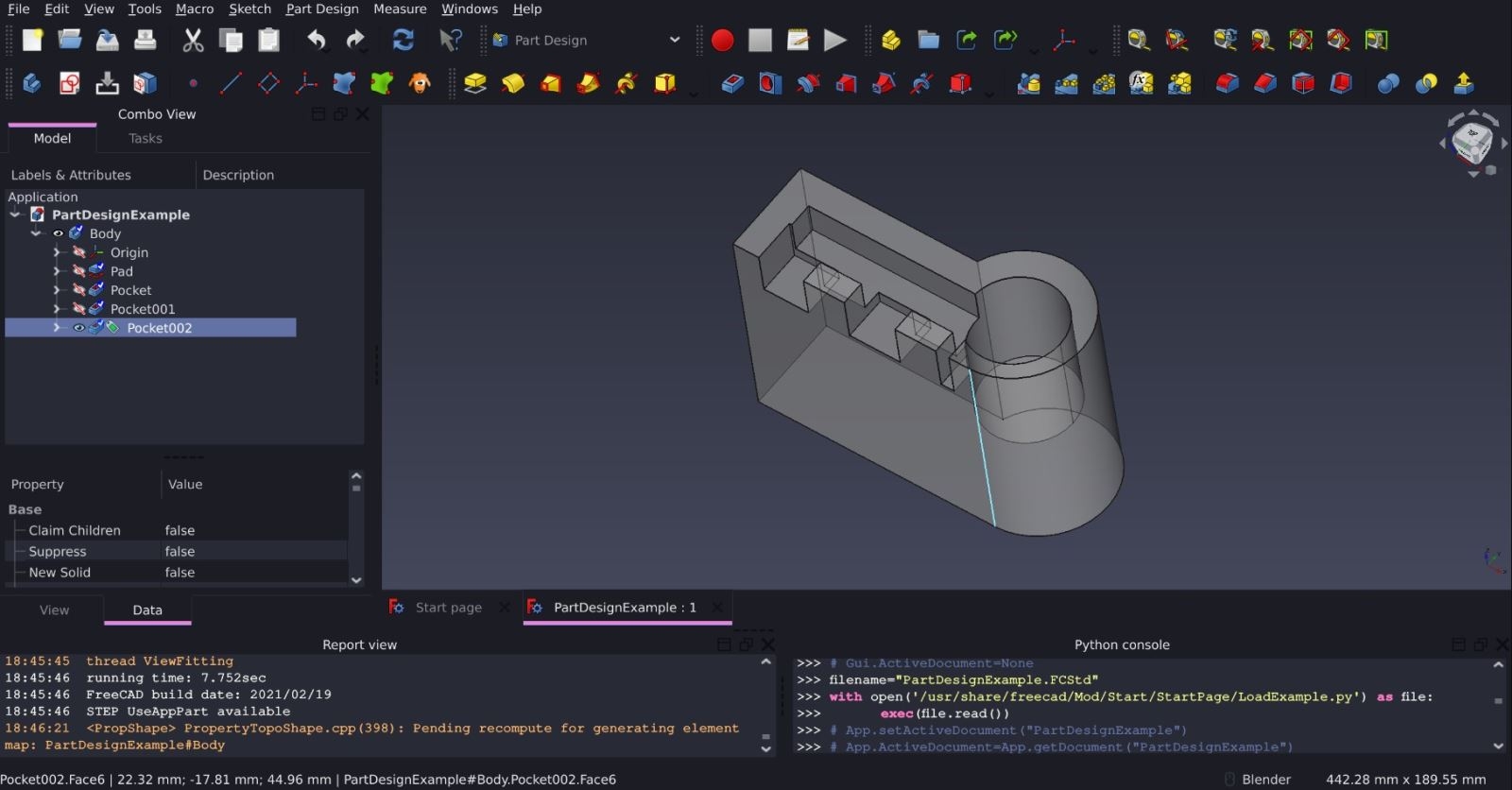Expand the Origin tree node
The width and height of the screenshot is (1512, 790).
click(x=57, y=252)
